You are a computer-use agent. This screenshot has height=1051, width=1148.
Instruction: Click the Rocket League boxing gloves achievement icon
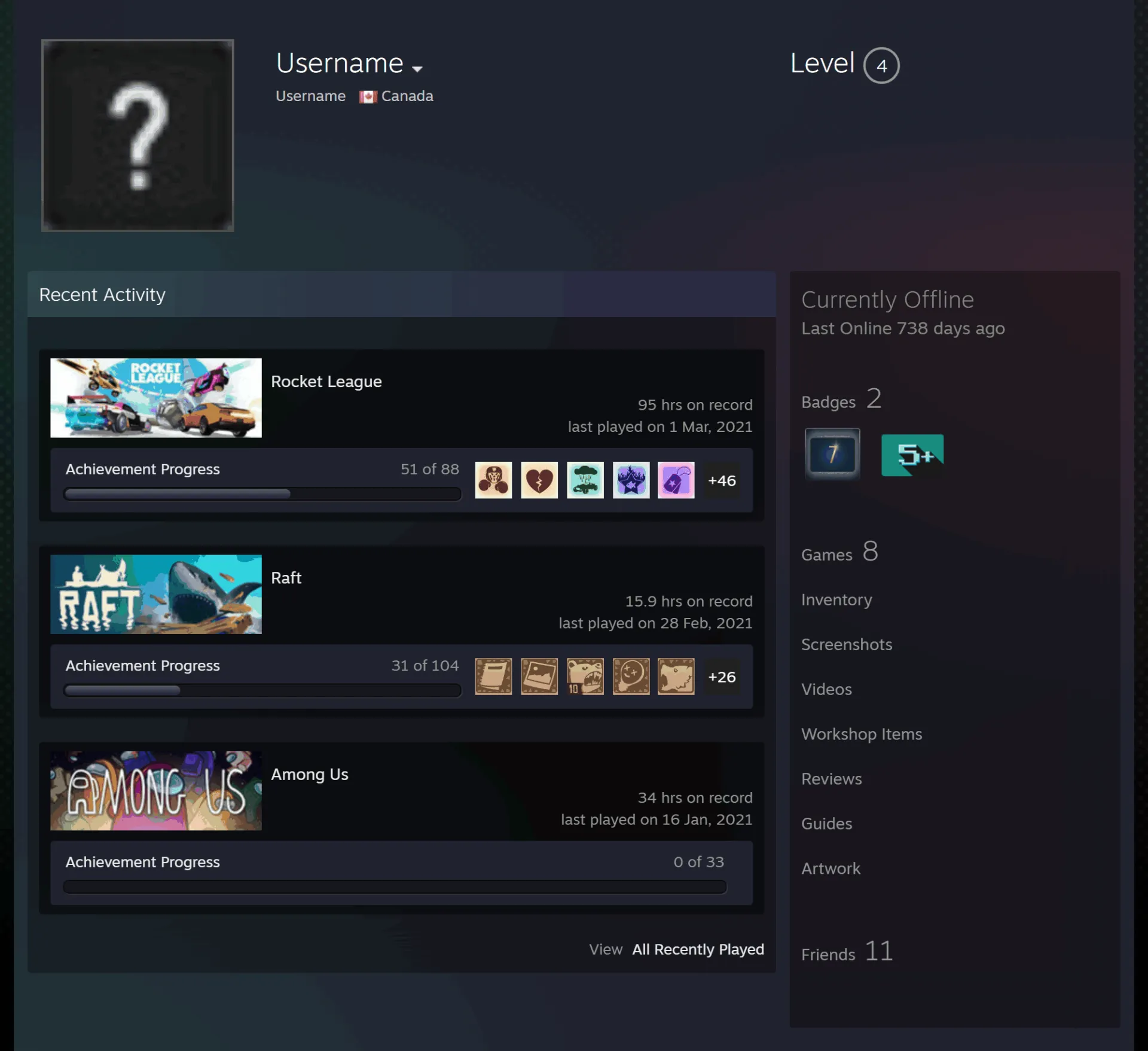pyautogui.click(x=493, y=480)
